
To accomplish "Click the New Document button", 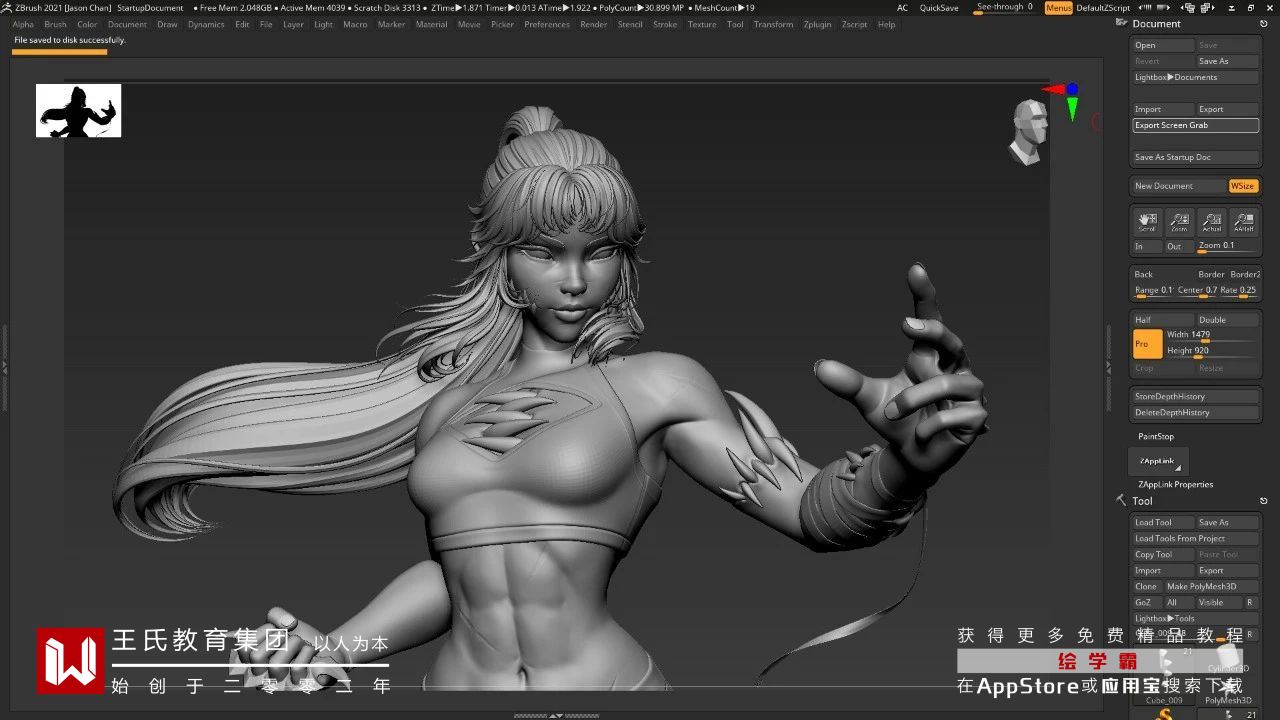I will 1179,186.
